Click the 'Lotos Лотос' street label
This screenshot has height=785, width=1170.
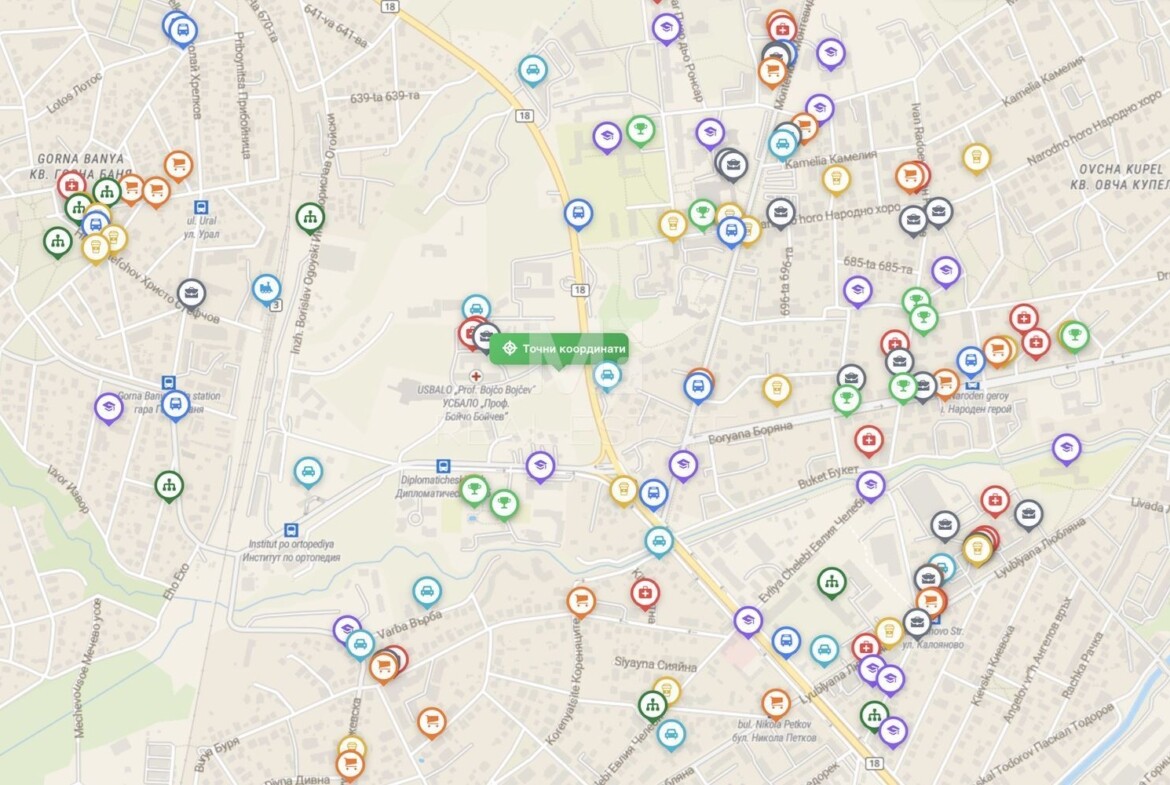(75, 95)
